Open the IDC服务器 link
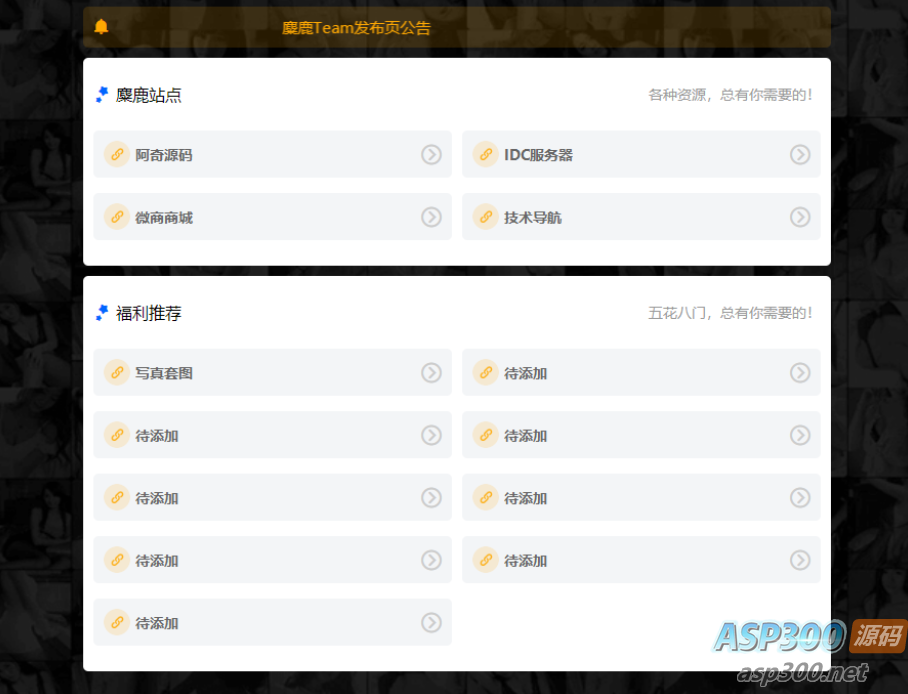The image size is (908, 694). pyautogui.click(x=641, y=154)
